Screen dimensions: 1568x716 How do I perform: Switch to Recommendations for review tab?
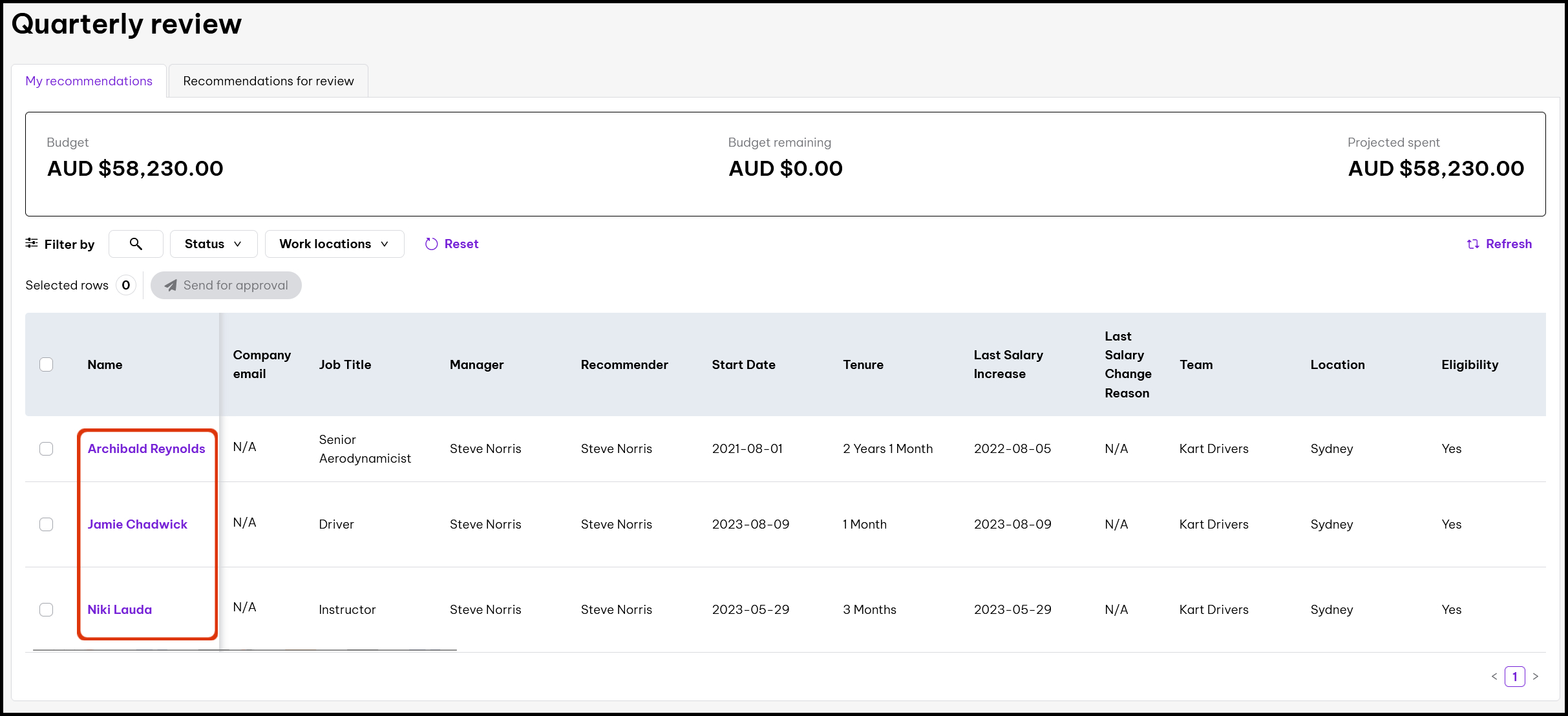pyautogui.click(x=268, y=81)
